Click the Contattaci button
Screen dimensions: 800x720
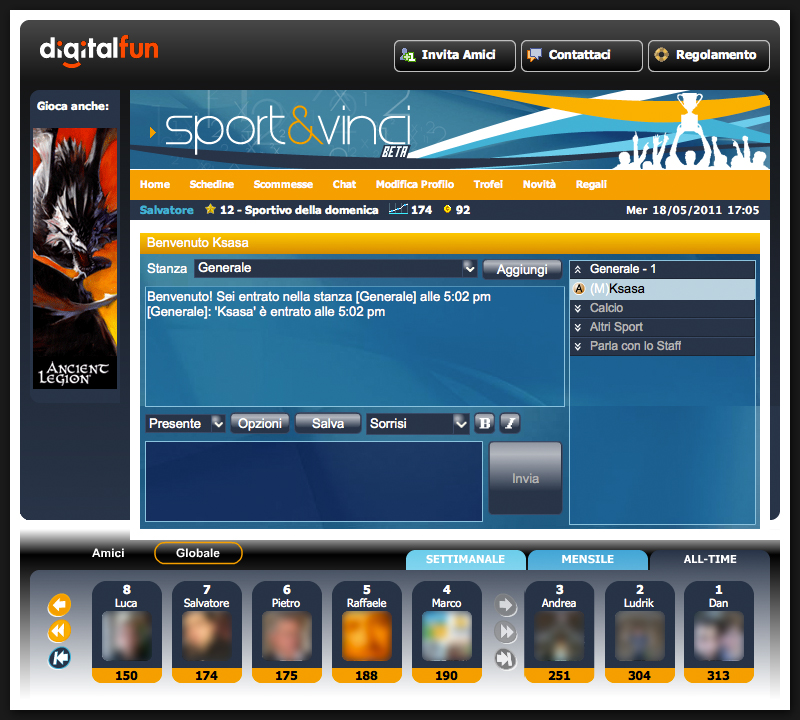[x=582, y=56]
